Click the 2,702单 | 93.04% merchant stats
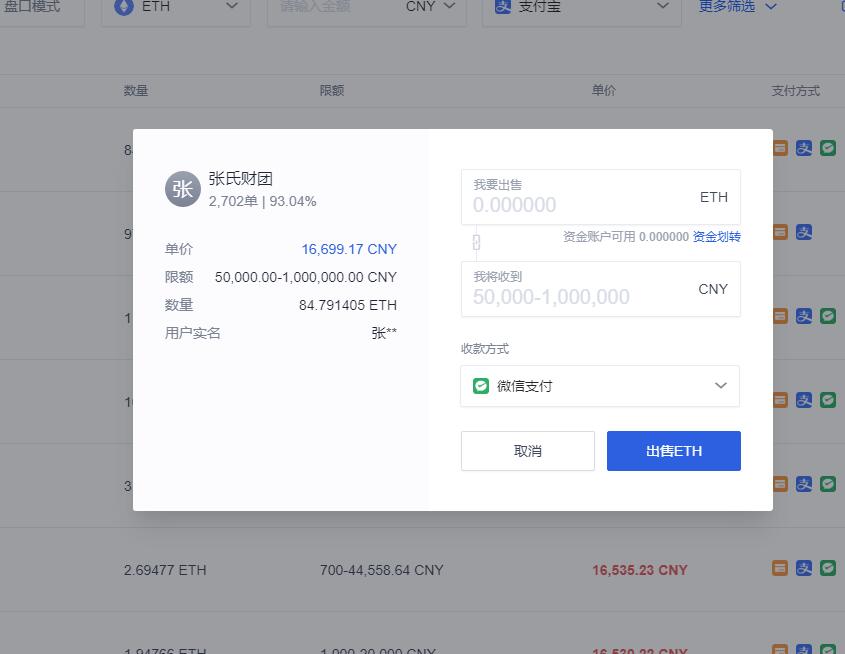 coord(262,201)
